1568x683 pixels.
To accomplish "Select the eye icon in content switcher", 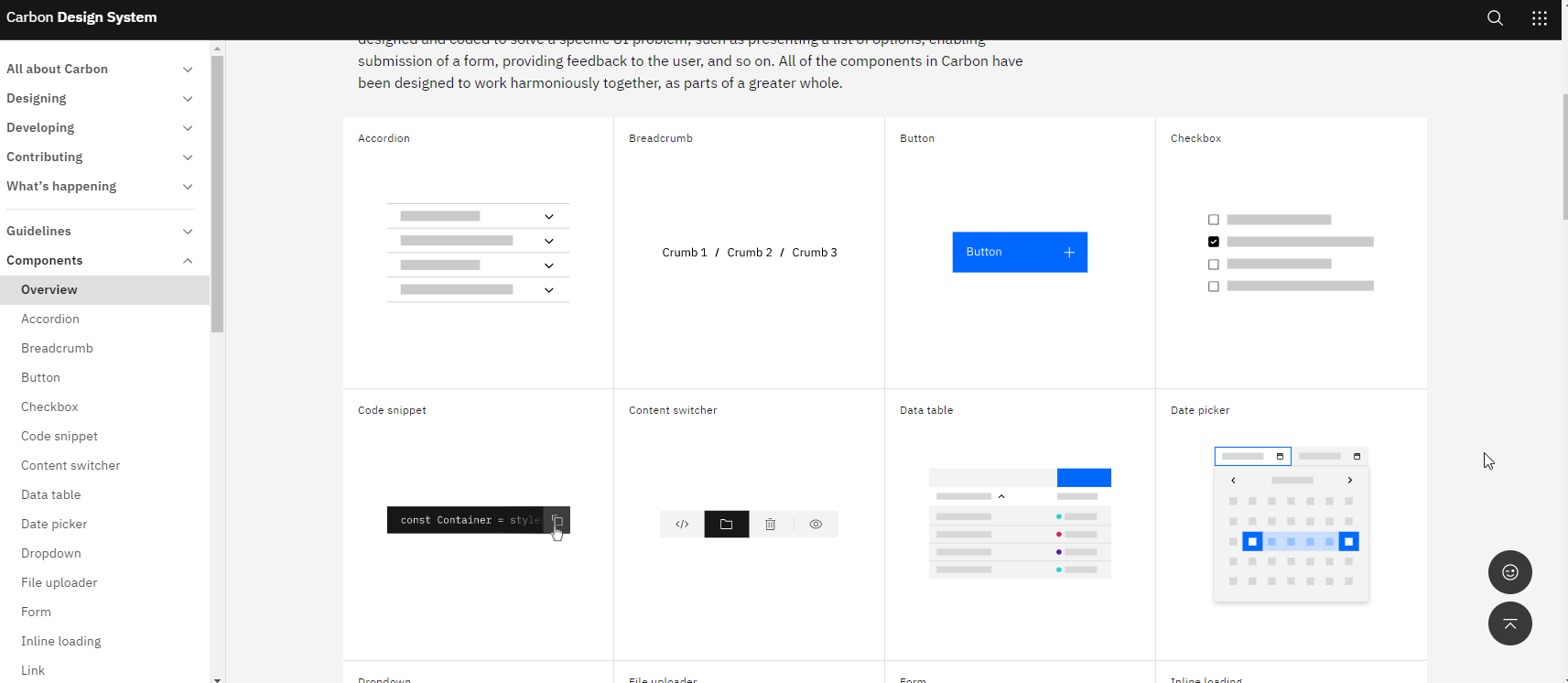I will click(x=816, y=525).
